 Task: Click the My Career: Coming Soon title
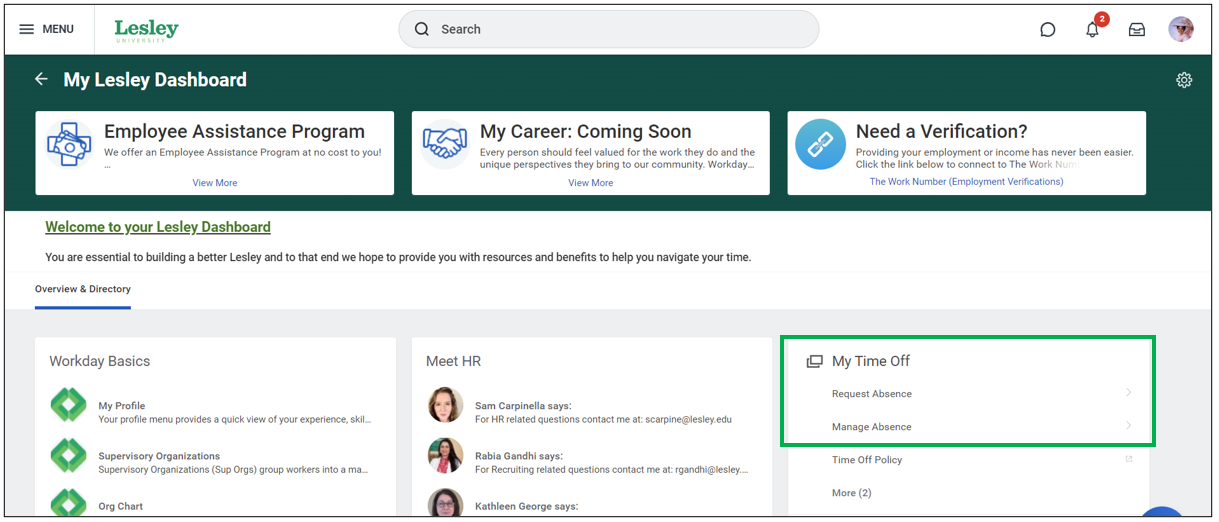click(x=586, y=131)
